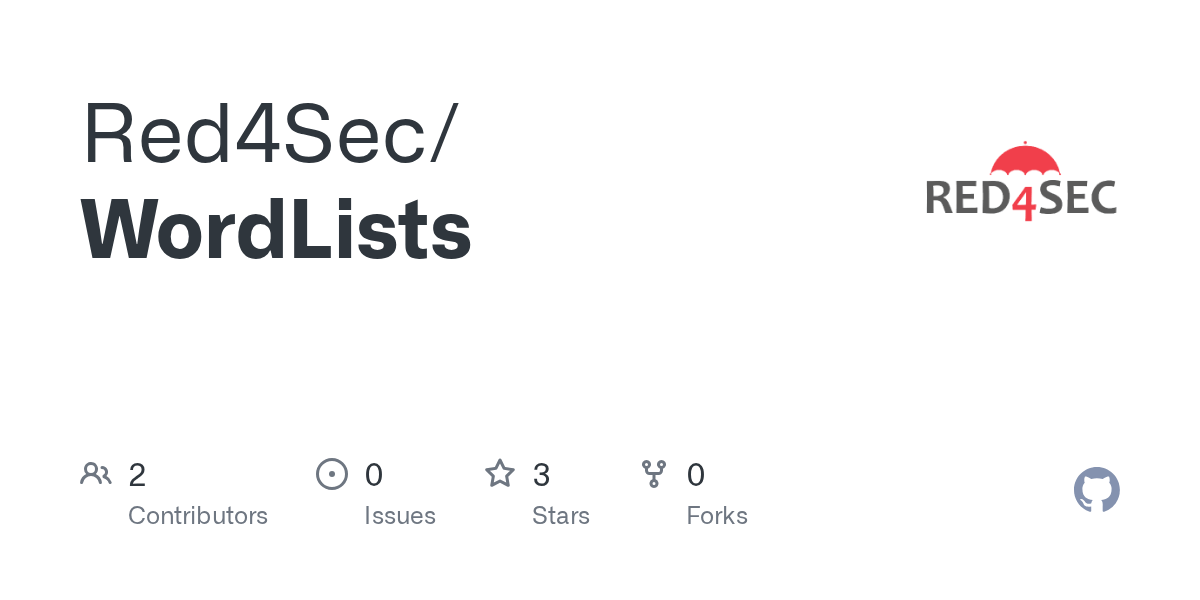Click the Stars label
Viewport: 1200px width, 600px height.
point(561,516)
